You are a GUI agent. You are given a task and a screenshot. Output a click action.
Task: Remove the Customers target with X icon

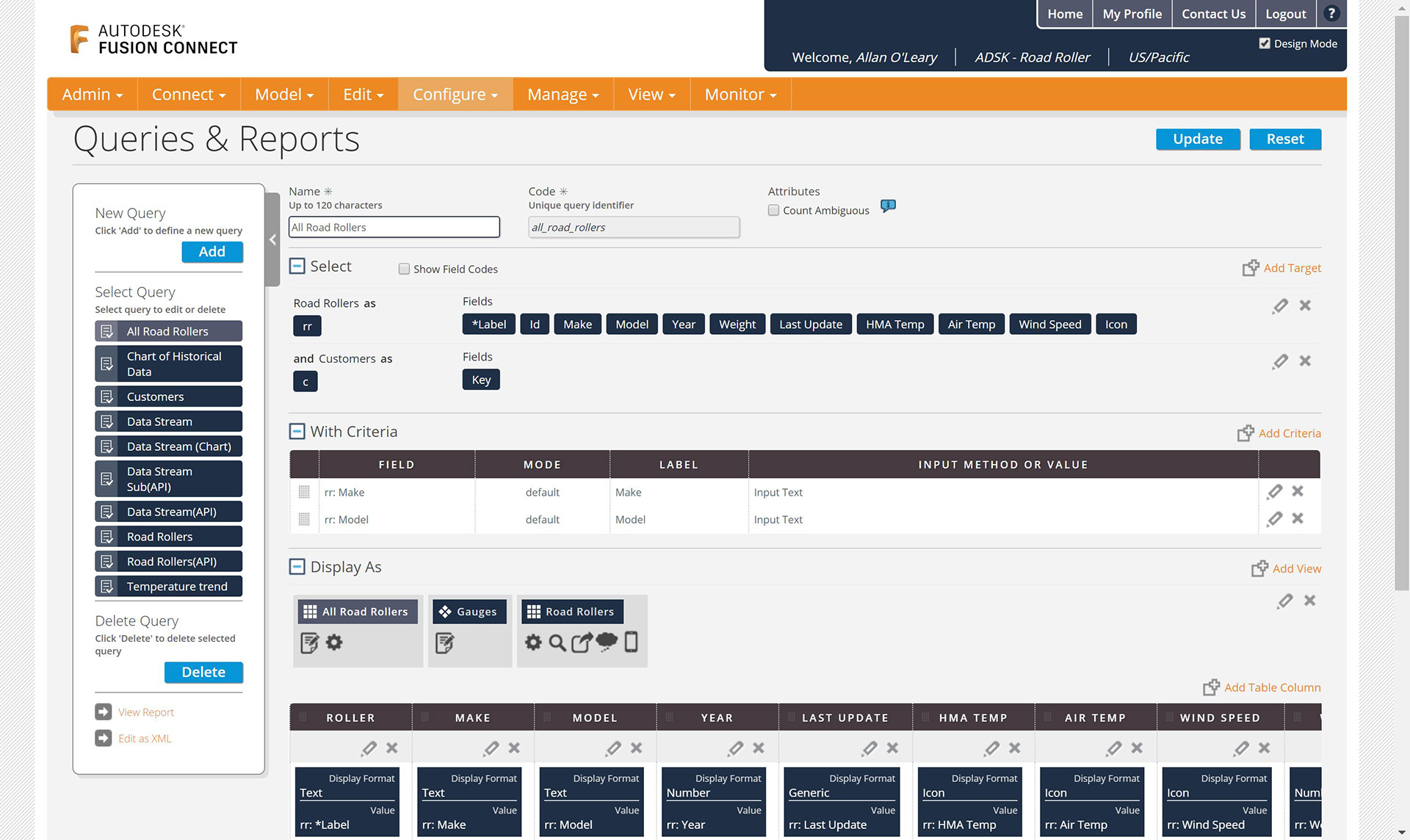coord(1305,361)
